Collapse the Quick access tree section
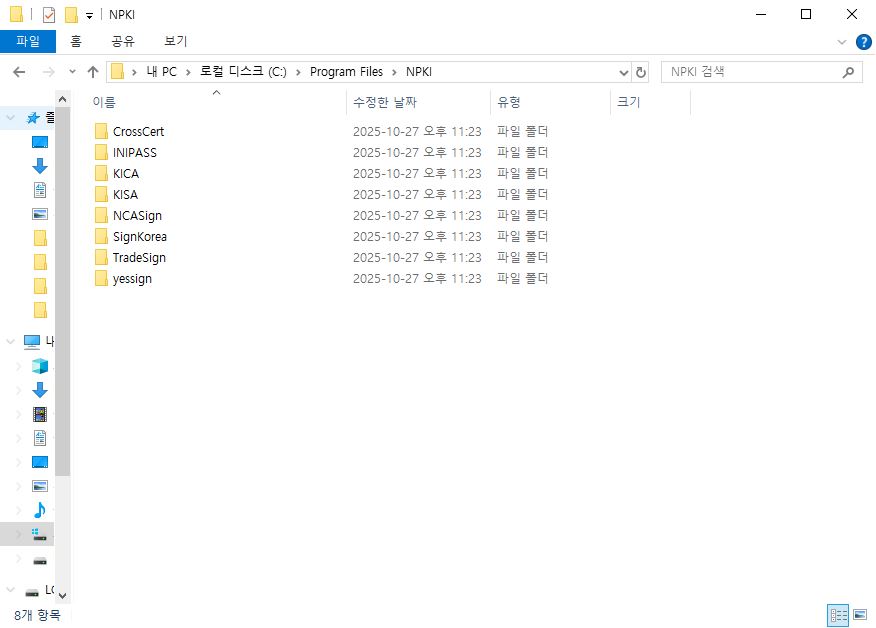This screenshot has height=628, width=876. coord(10,118)
